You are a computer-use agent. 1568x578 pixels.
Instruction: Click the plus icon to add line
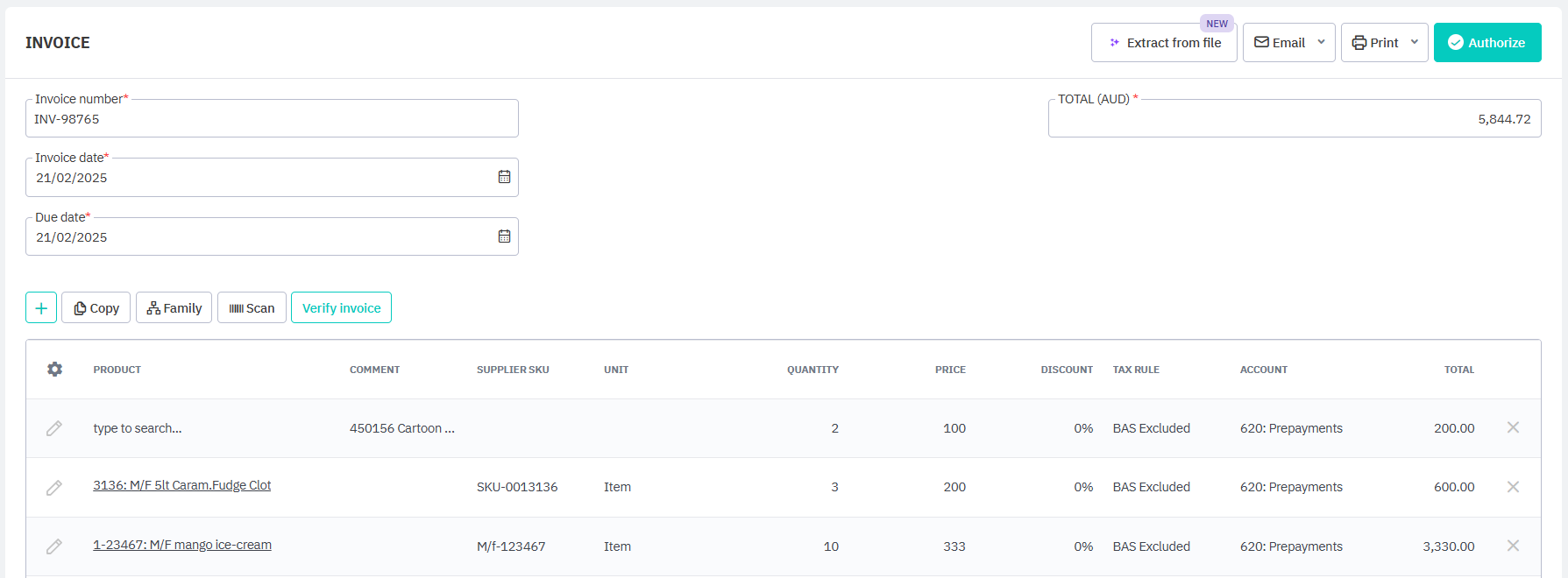[x=41, y=308]
